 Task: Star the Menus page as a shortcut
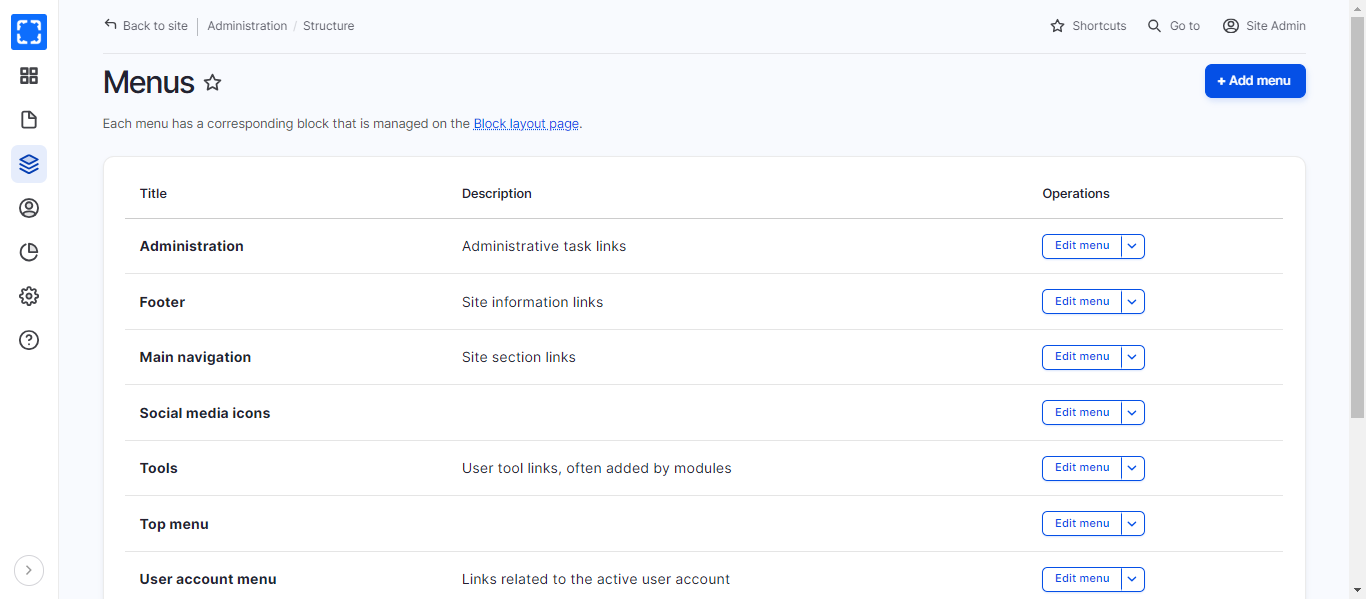(x=213, y=83)
